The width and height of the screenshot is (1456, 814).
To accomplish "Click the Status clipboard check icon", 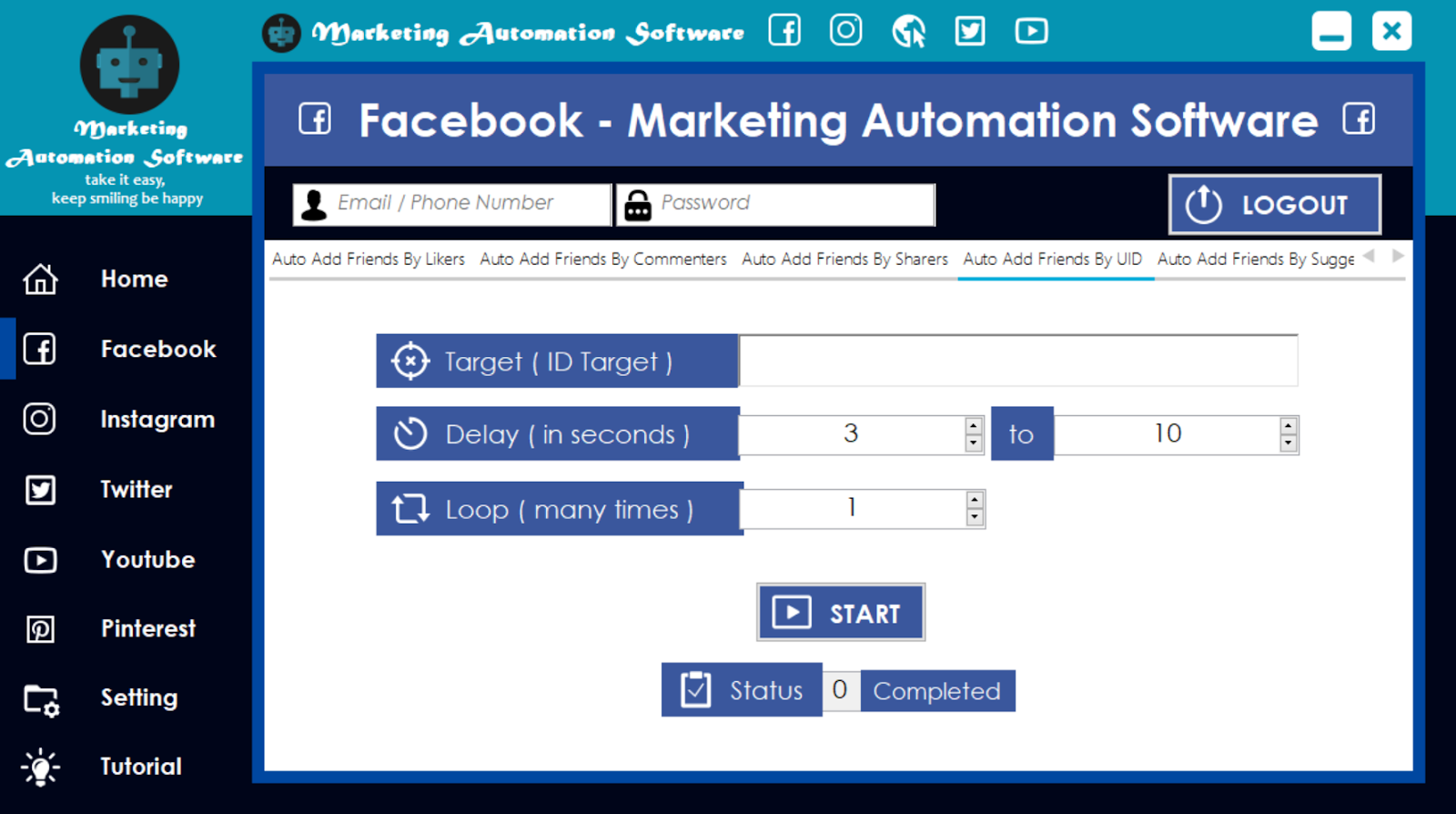I will point(696,689).
